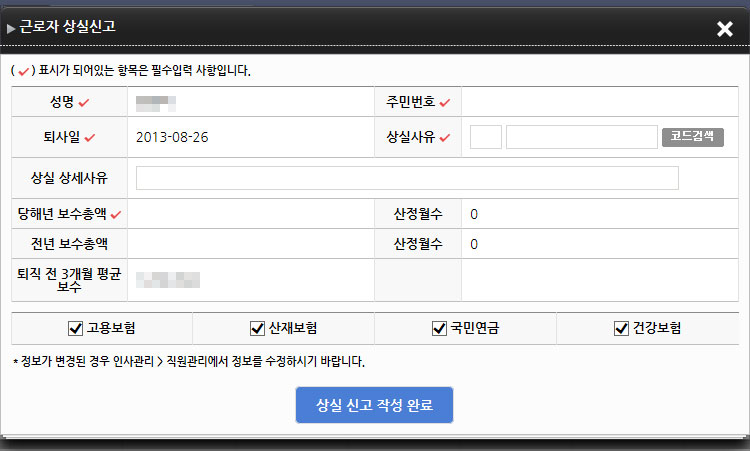The width and height of the screenshot is (750, 451).
Task: Click the 산정월수 value beside 당해년 보수총액
Action: tap(474, 214)
